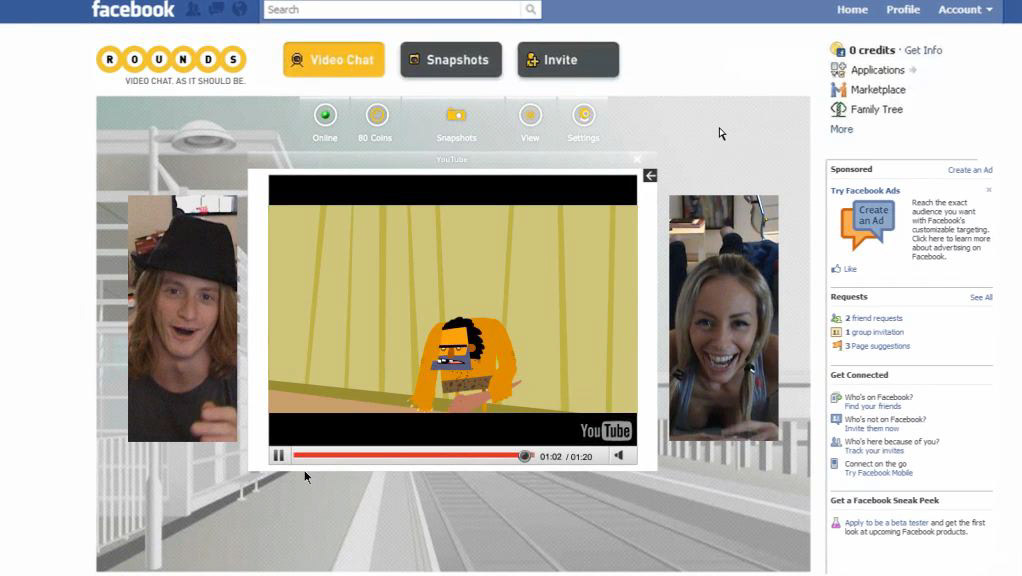Click Apply to be a beta tester
This screenshot has width=1022, height=576.
(886, 523)
